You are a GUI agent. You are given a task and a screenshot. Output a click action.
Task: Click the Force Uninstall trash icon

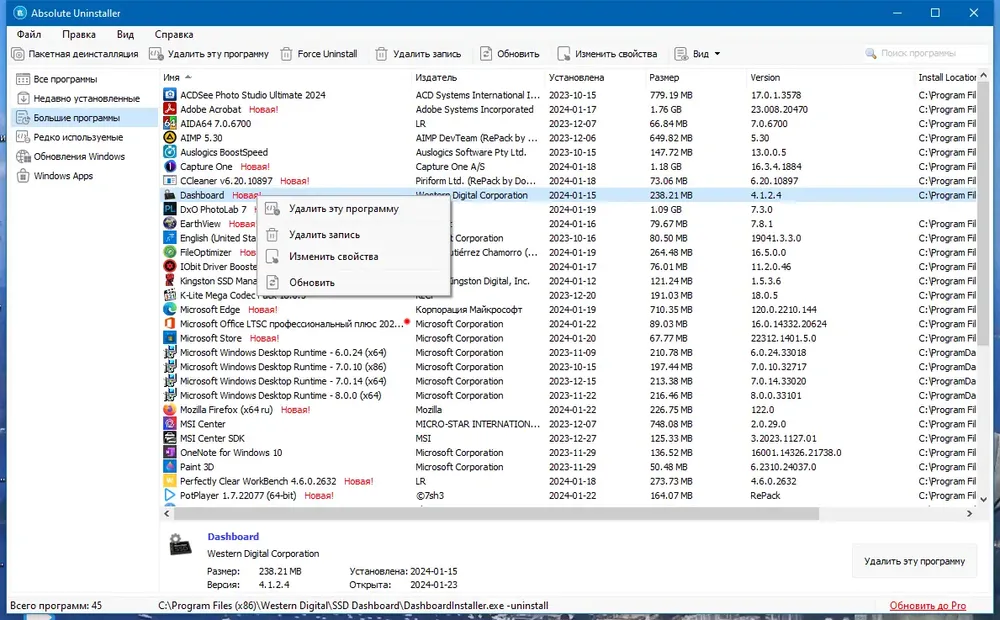click(x=286, y=54)
